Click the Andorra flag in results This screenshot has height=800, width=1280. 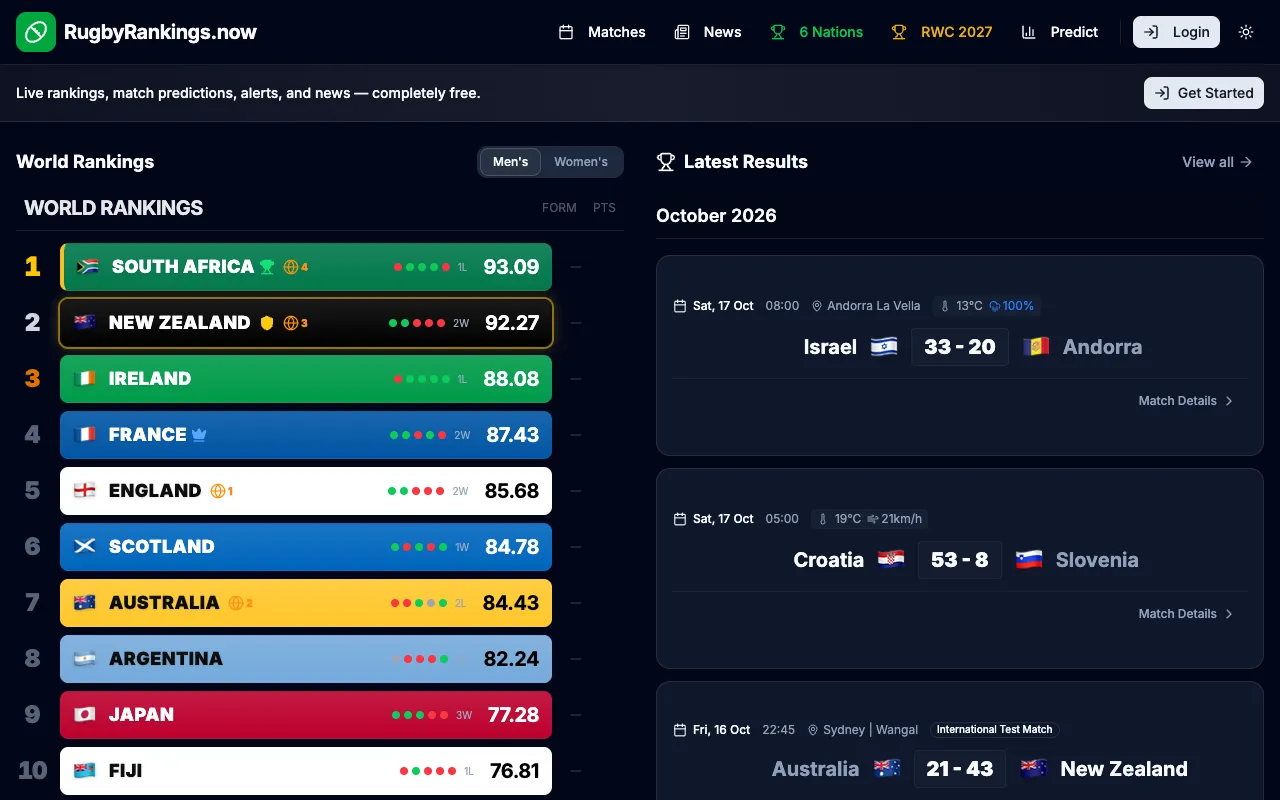pyautogui.click(x=1036, y=347)
